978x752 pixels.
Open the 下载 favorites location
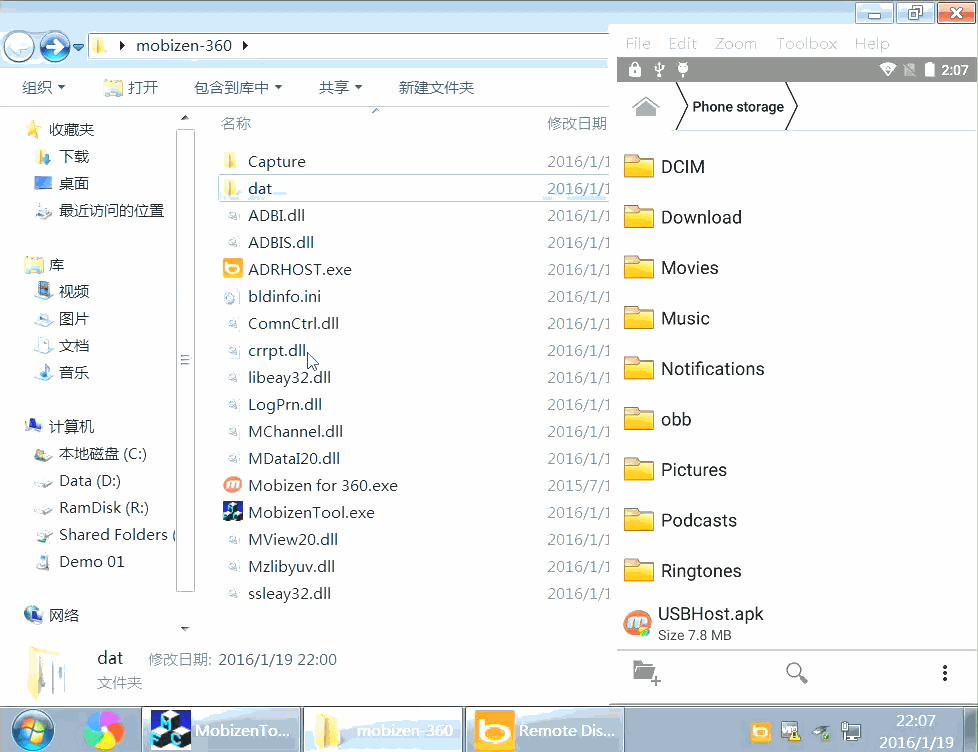(x=74, y=157)
